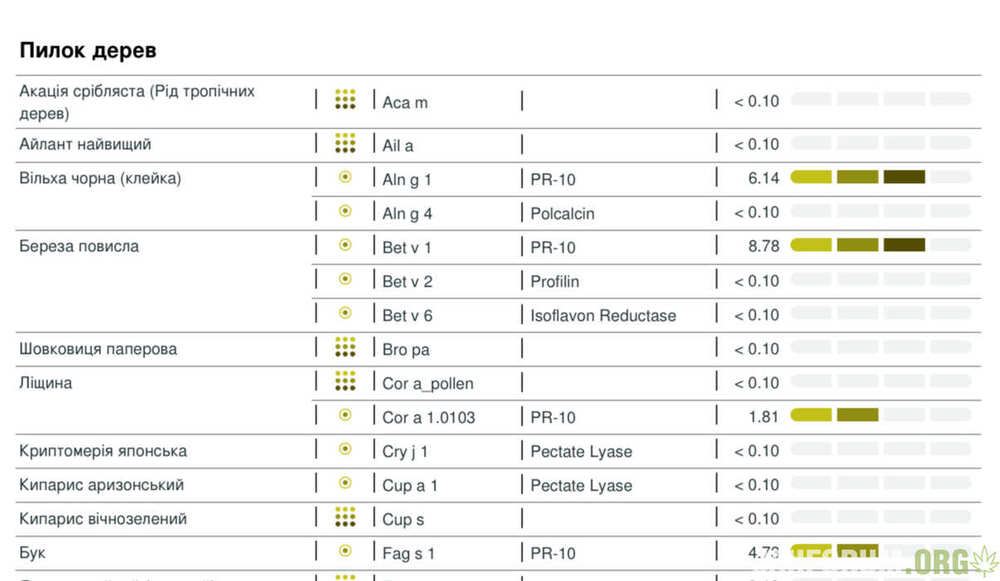Screen dimensions: 1000x581
Task: Click the Polcalcin protein family text
Action: click(x=562, y=213)
